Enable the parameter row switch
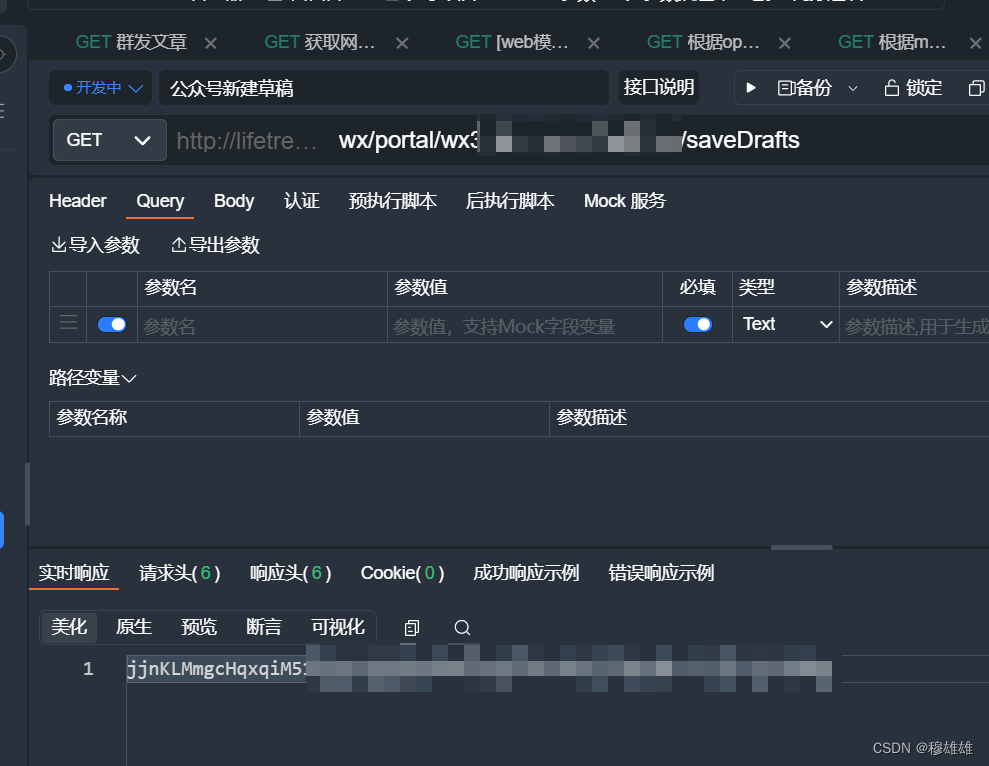This screenshot has height=766, width=989. (111, 324)
